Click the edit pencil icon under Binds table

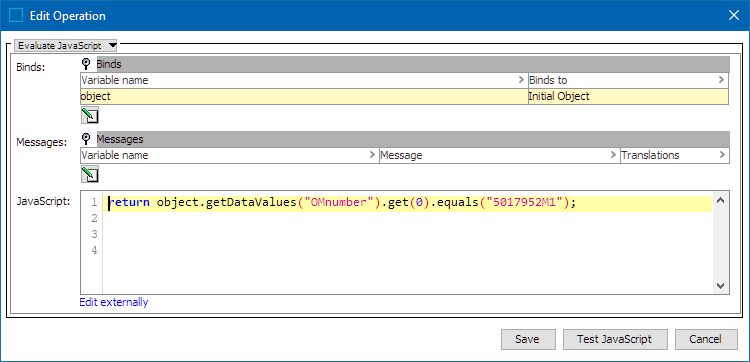pyautogui.click(x=89, y=115)
